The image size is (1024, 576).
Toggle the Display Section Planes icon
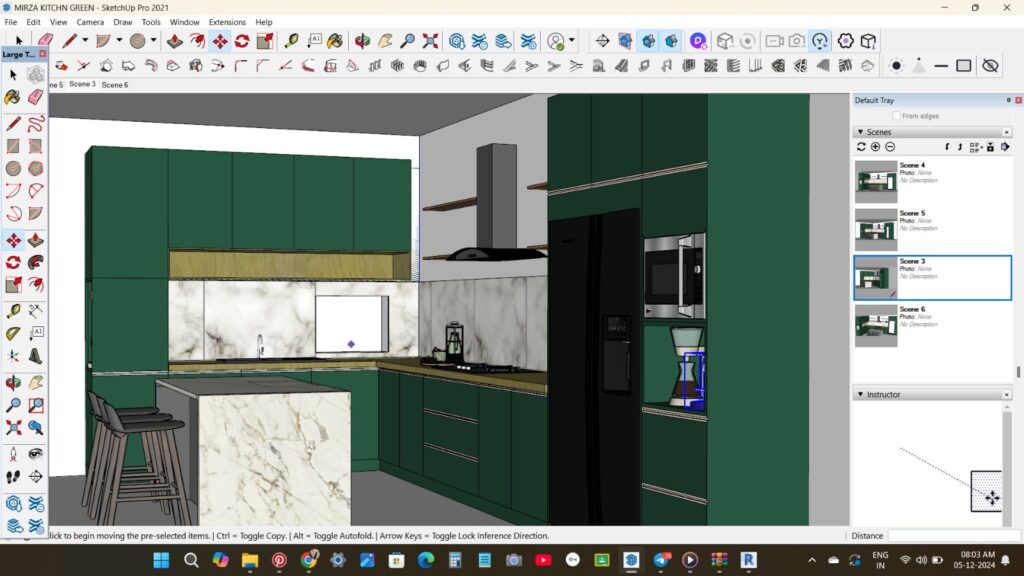(x=626, y=40)
